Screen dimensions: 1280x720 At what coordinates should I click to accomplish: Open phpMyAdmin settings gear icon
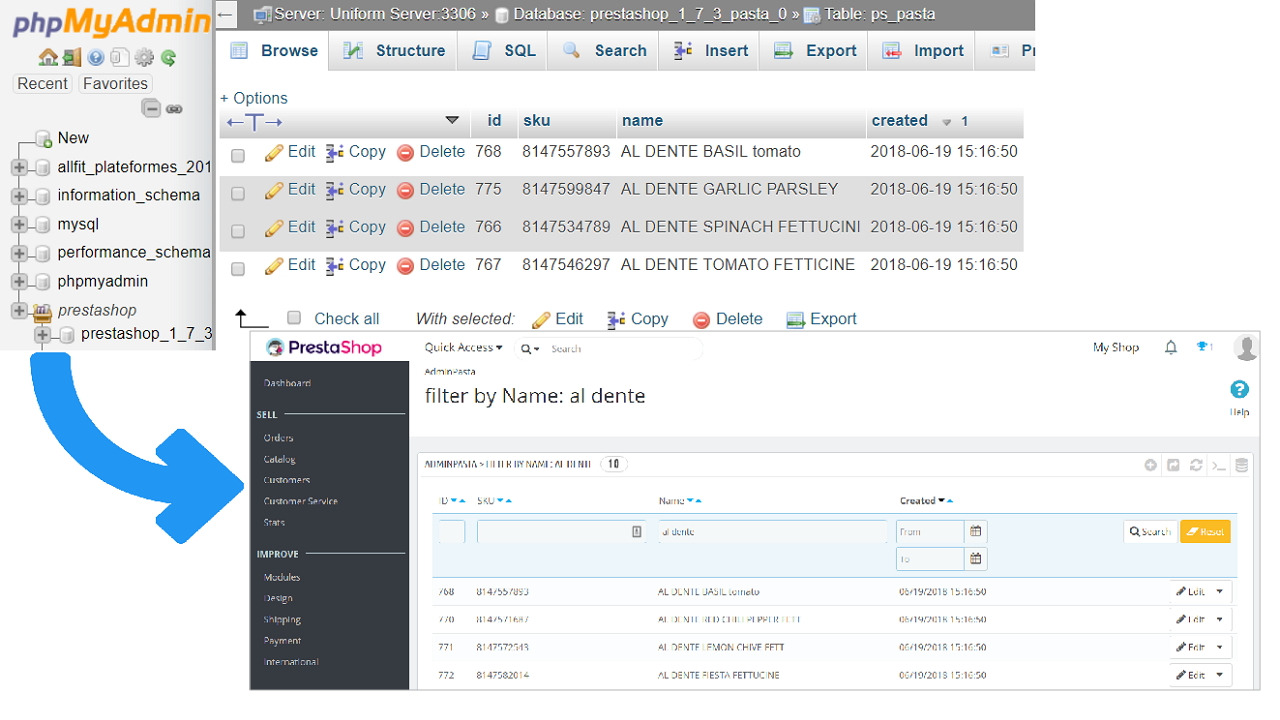(144, 58)
